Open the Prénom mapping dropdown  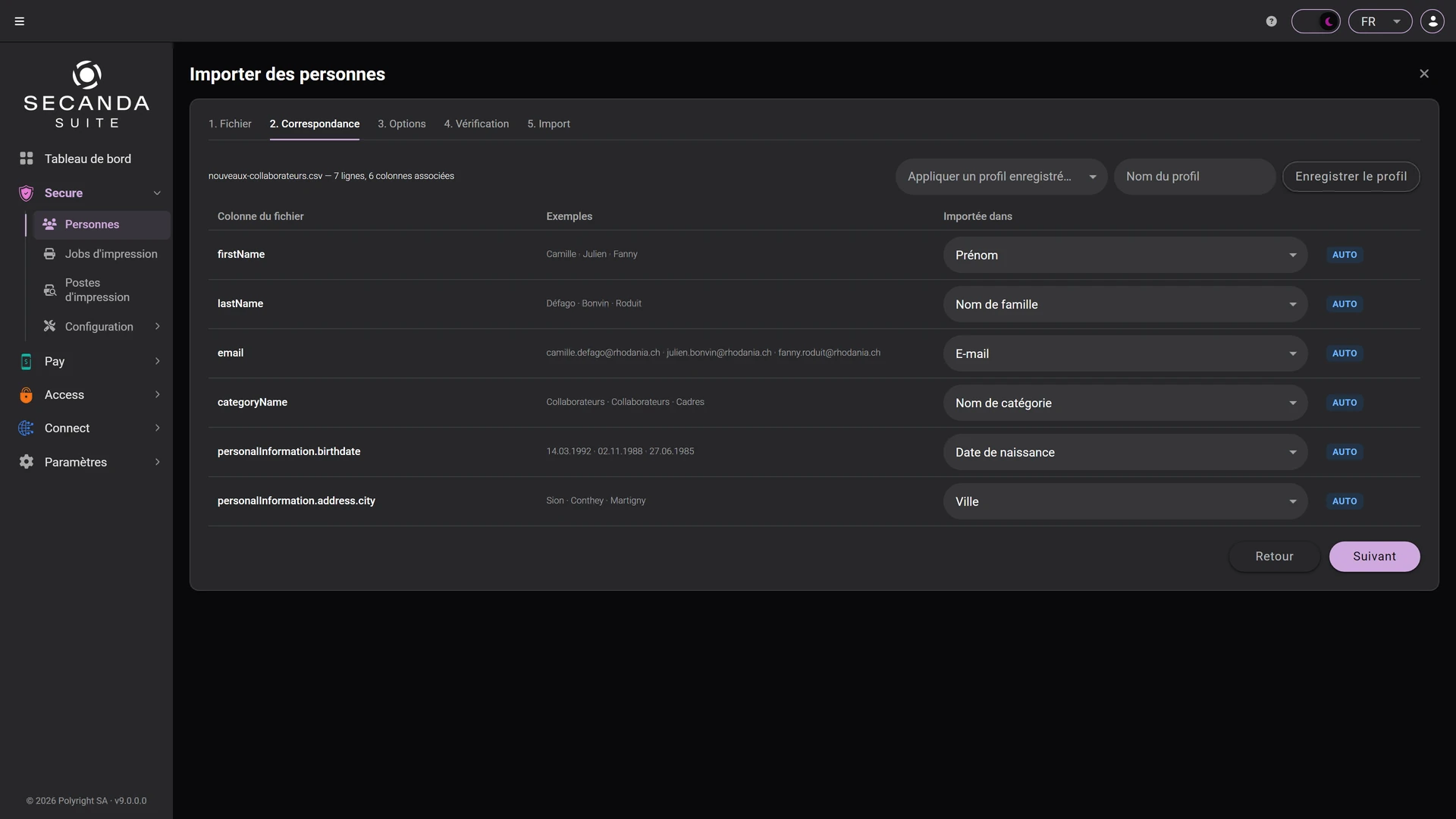(x=1125, y=255)
